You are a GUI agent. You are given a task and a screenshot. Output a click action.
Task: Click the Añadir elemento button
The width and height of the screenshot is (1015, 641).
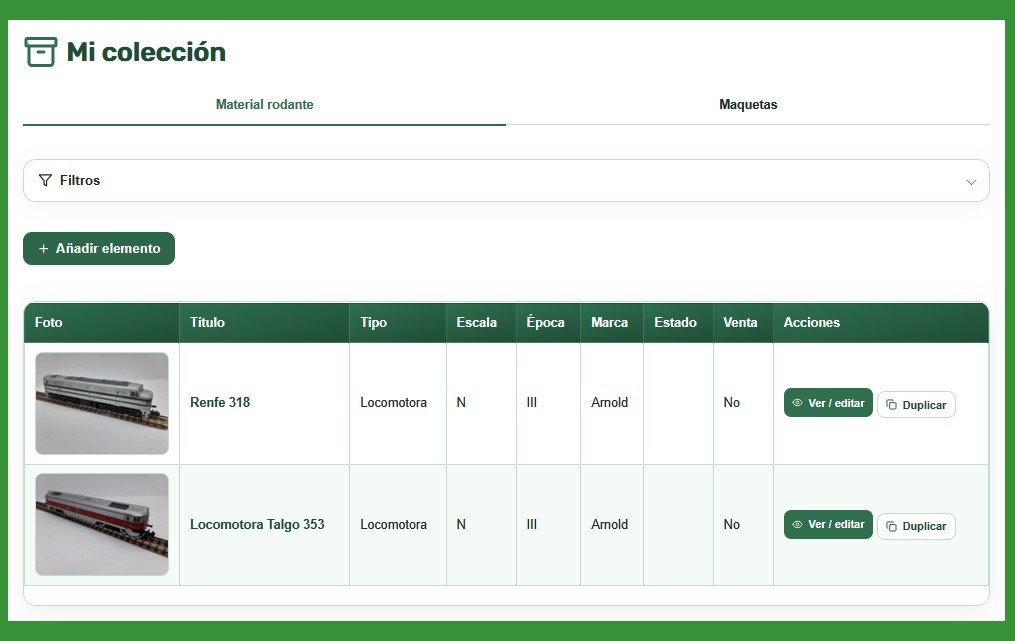[x=99, y=249]
